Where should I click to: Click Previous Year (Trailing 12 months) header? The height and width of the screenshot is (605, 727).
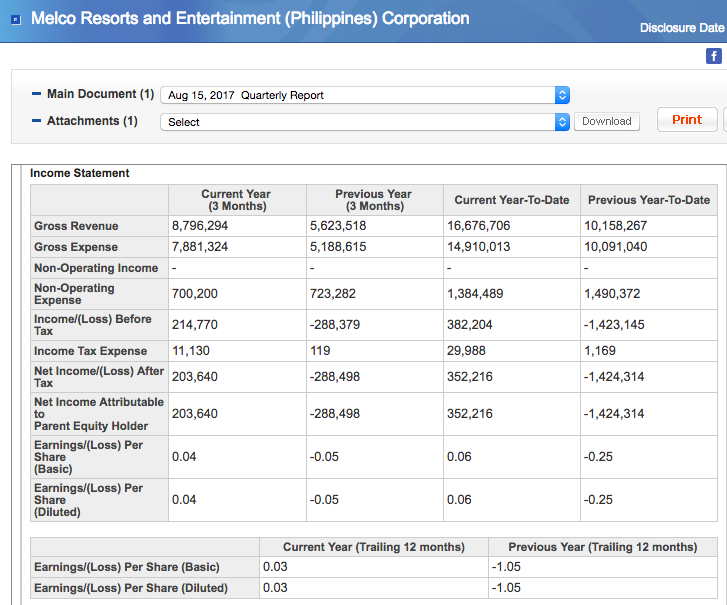(x=603, y=547)
